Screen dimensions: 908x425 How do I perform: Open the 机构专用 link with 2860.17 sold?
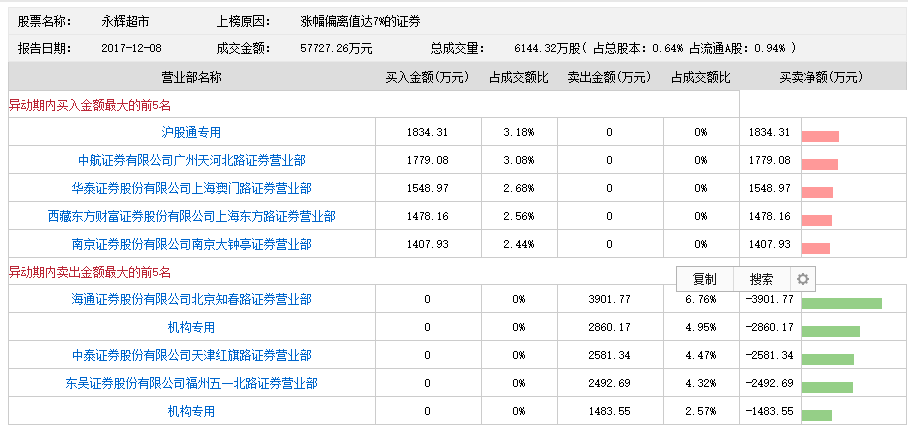click(x=191, y=327)
